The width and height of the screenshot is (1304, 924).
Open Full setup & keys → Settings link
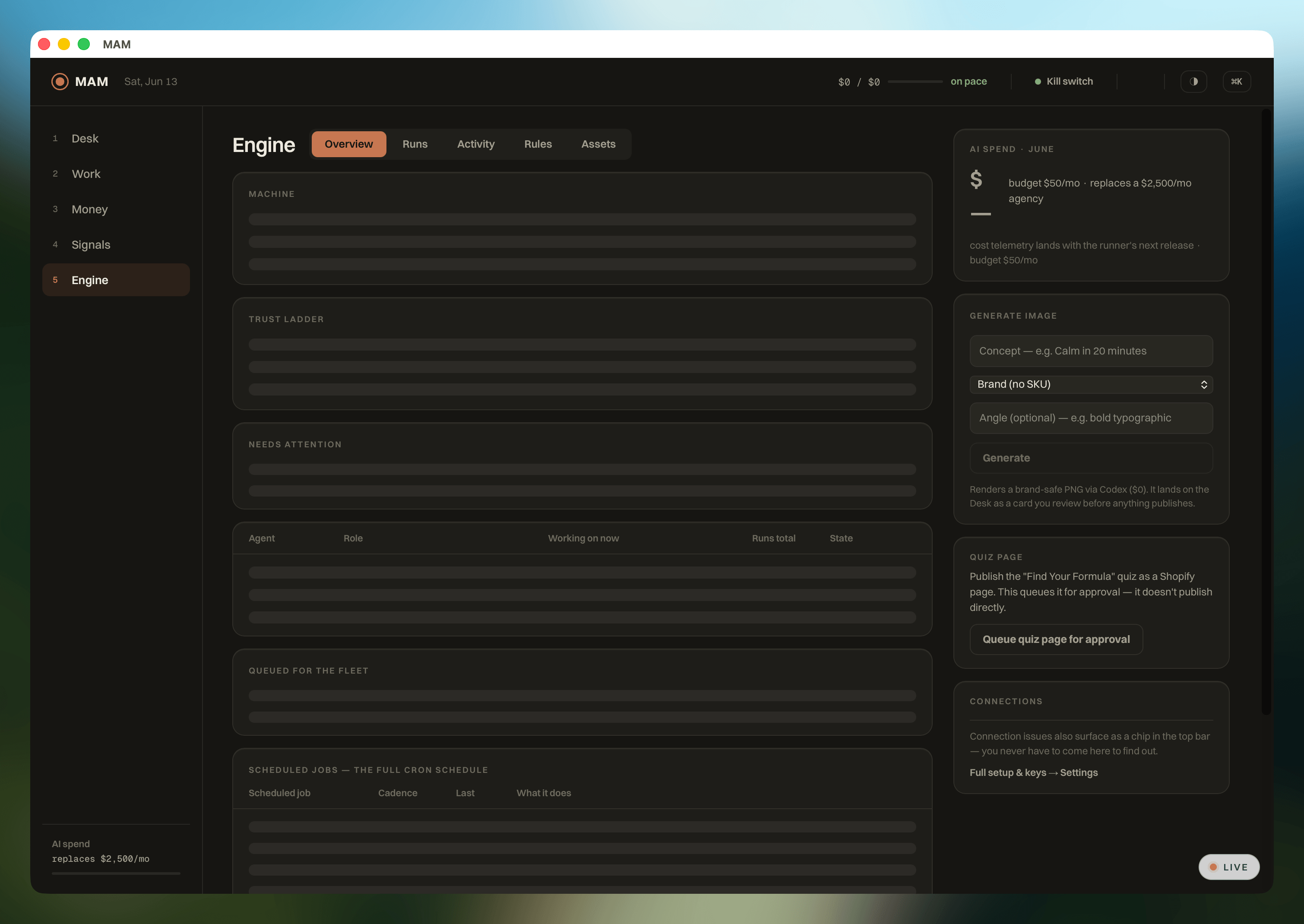[x=1033, y=772]
